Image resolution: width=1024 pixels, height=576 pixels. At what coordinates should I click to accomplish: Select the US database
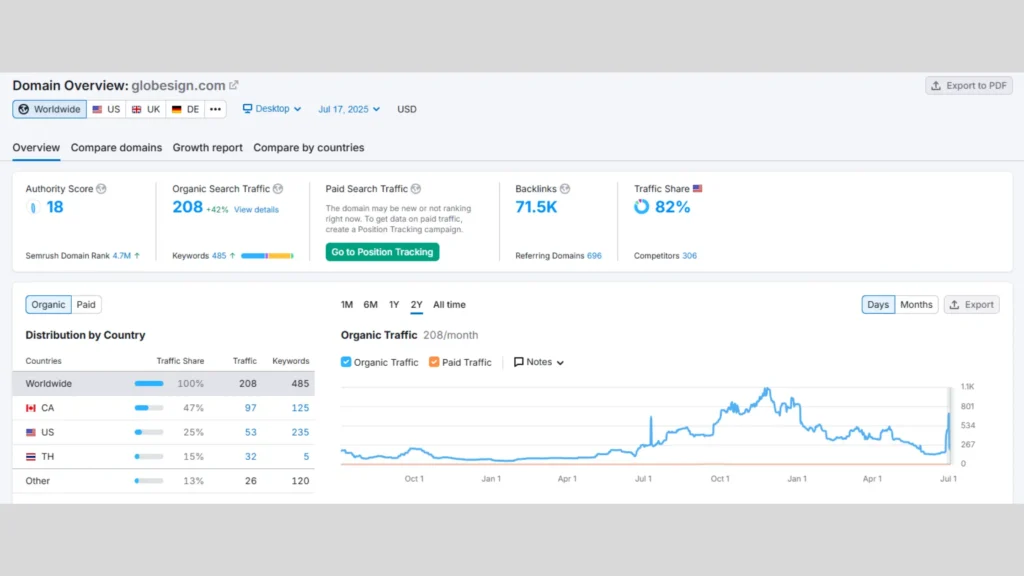tap(106, 109)
